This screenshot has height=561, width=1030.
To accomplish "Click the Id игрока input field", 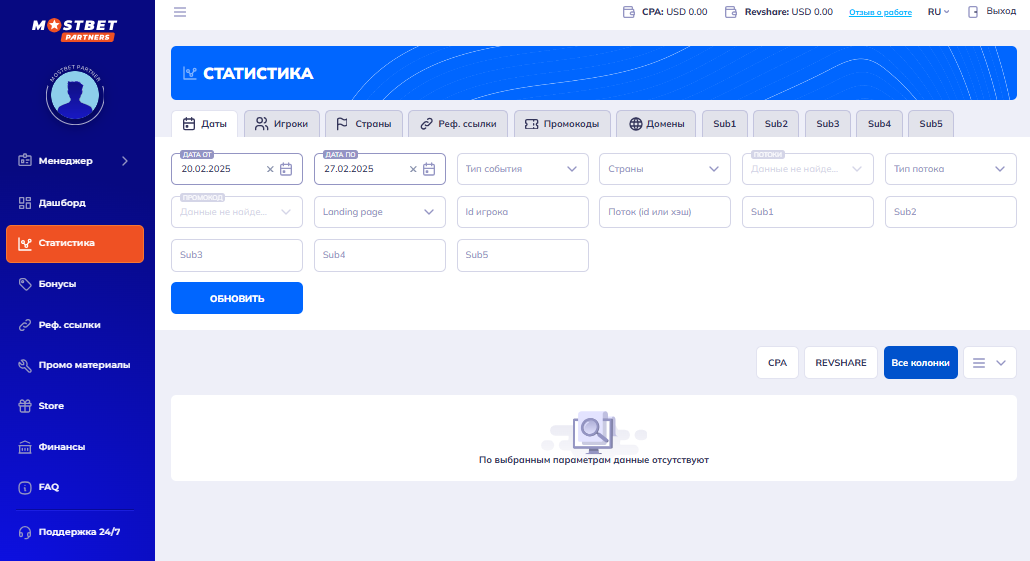I will tap(522, 212).
